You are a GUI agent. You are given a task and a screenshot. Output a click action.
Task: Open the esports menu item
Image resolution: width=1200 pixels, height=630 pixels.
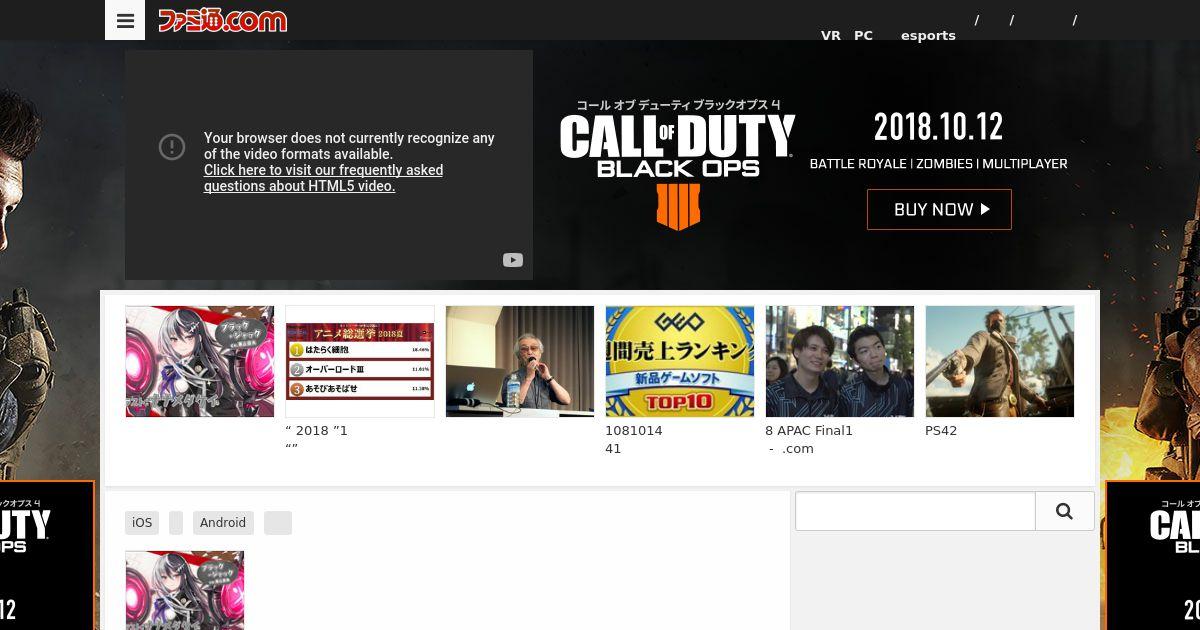pyautogui.click(x=928, y=35)
